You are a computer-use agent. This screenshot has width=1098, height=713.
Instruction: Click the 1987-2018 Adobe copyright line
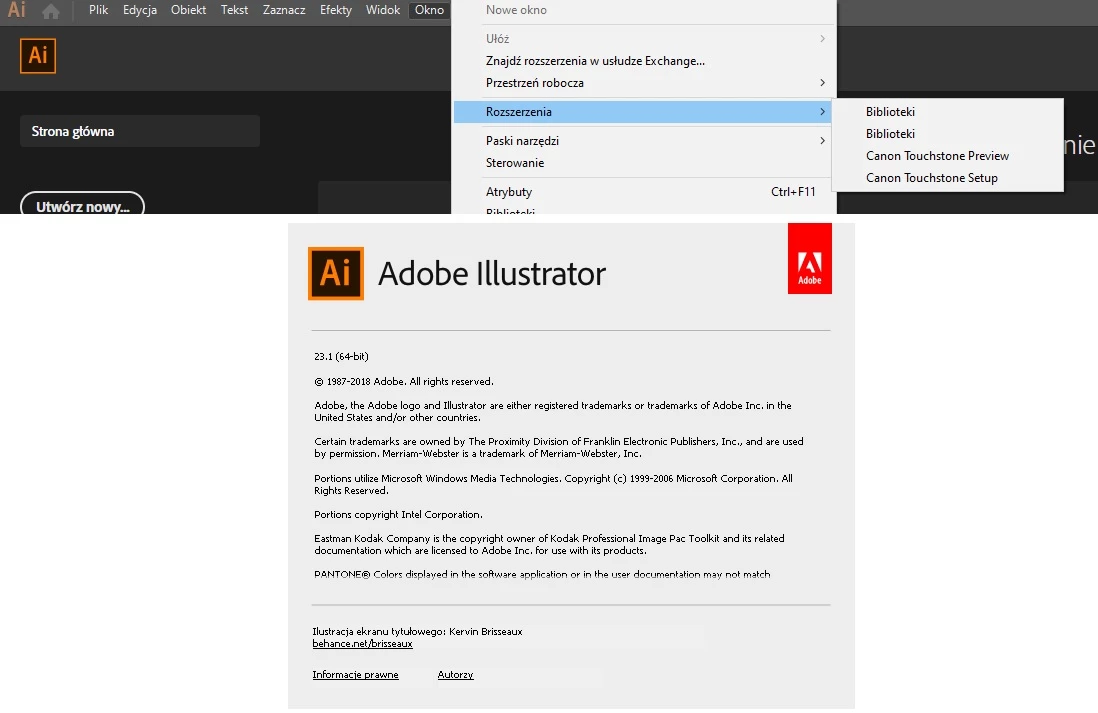tap(404, 382)
